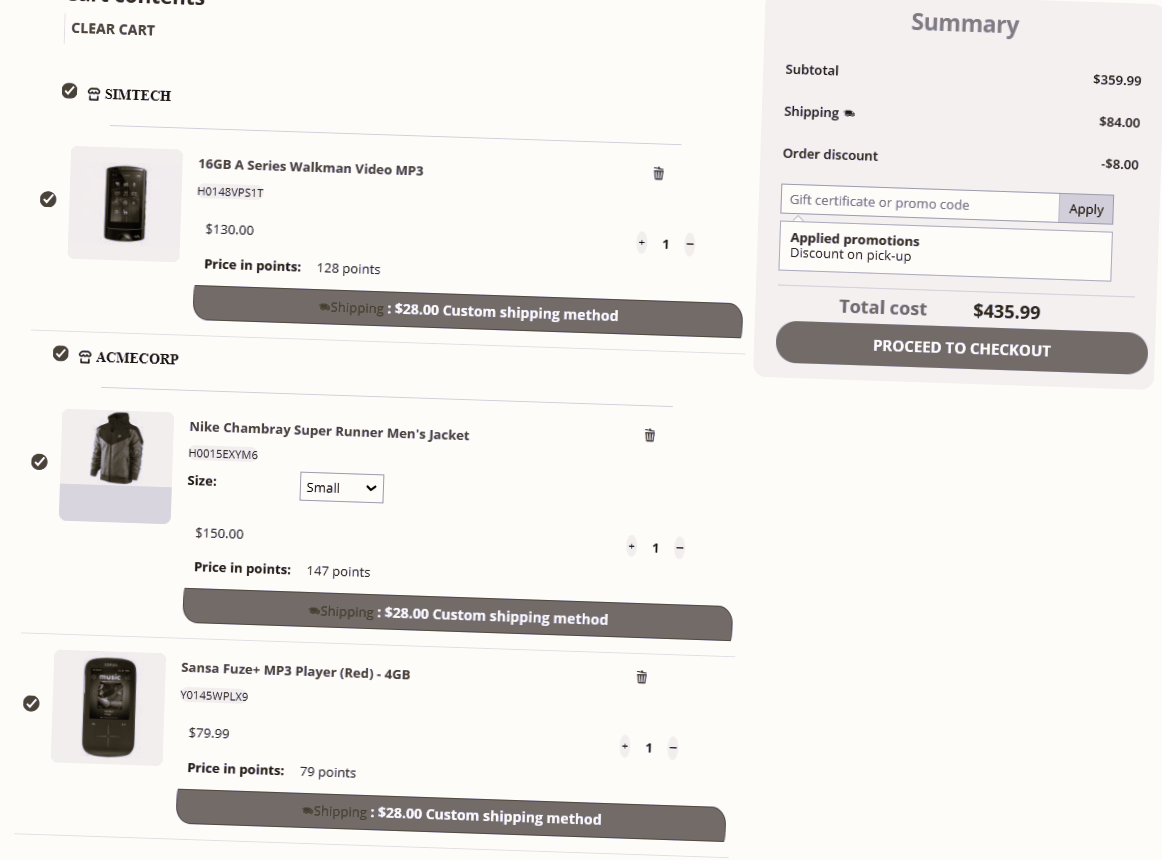
Task: Click Apply promo code button
Action: (x=1086, y=209)
